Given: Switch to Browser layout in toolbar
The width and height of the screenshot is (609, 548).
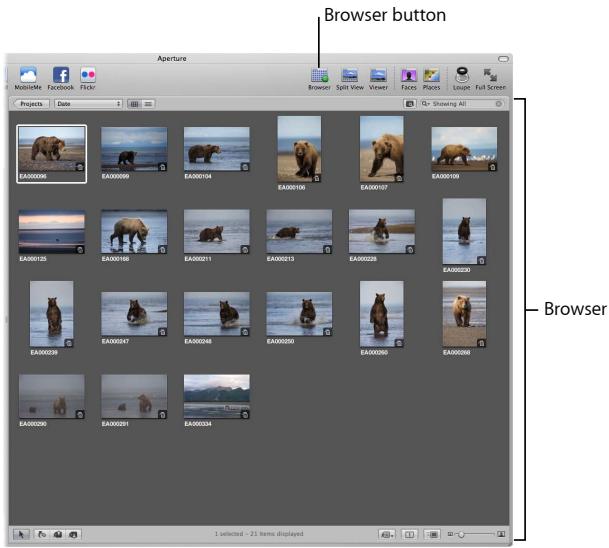Looking at the screenshot, I should (x=319, y=79).
